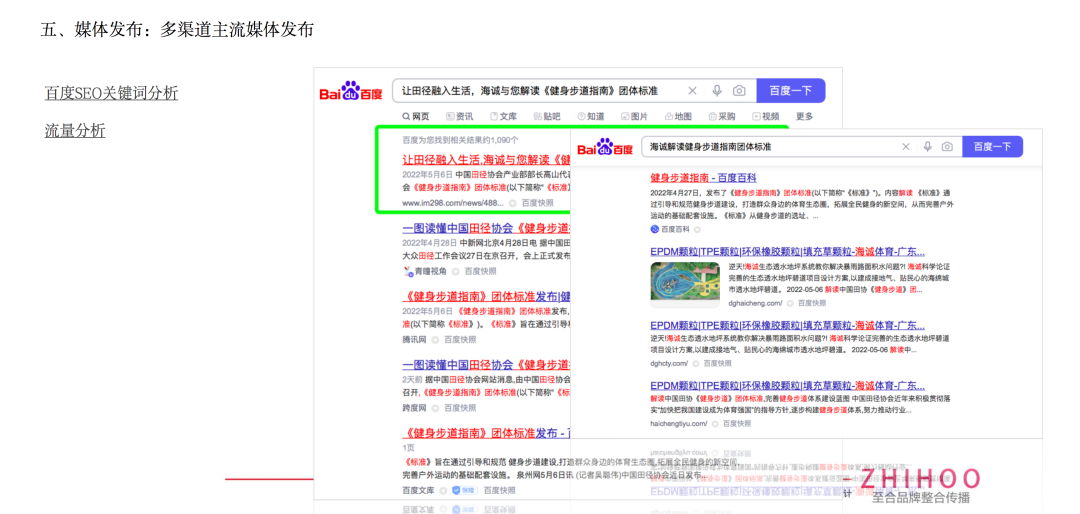Switch to the 贴吧 tab
The image size is (1080, 514).
(x=547, y=116)
